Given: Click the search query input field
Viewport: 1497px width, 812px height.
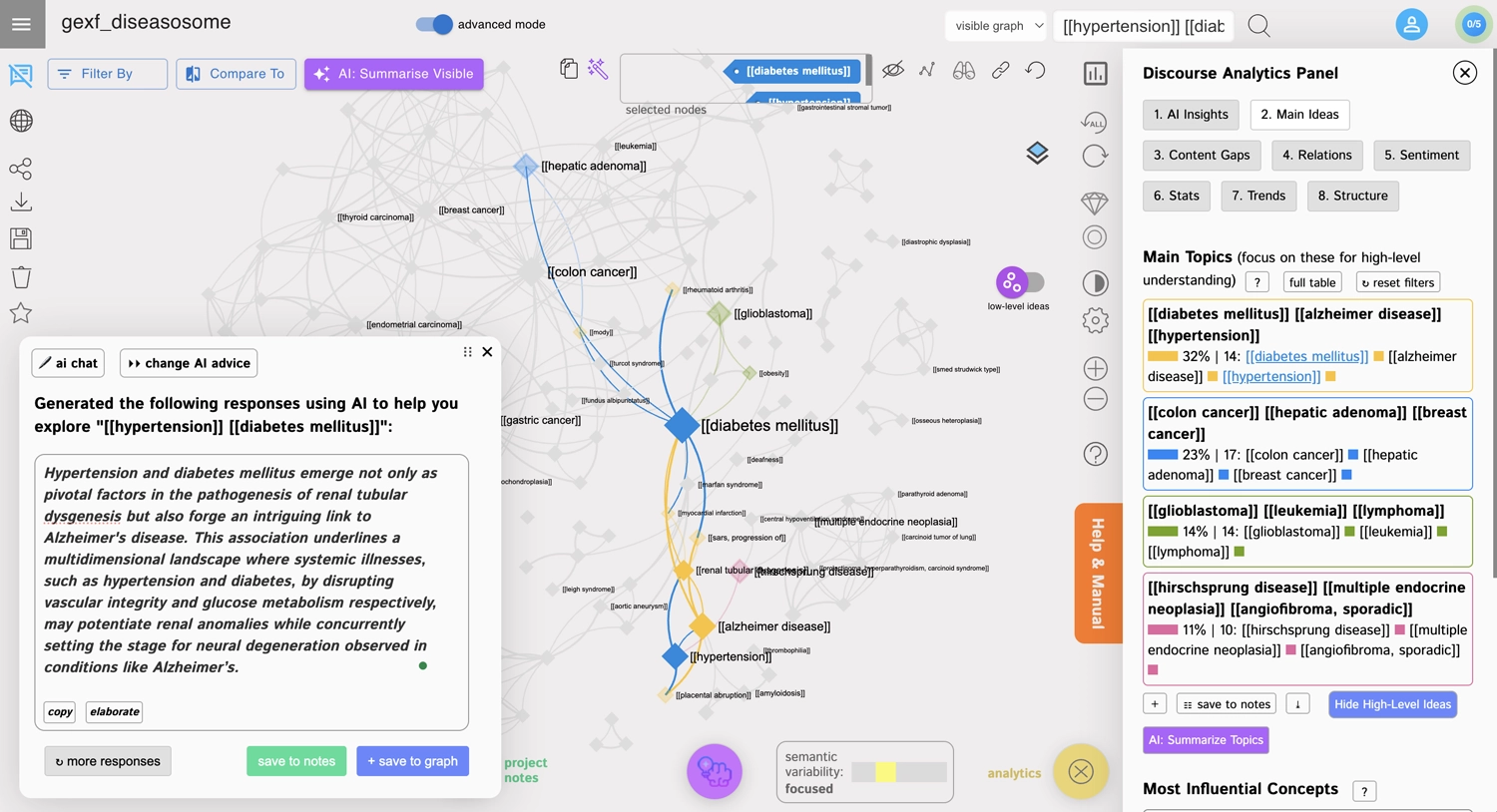Looking at the screenshot, I should tap(1144, 26).
